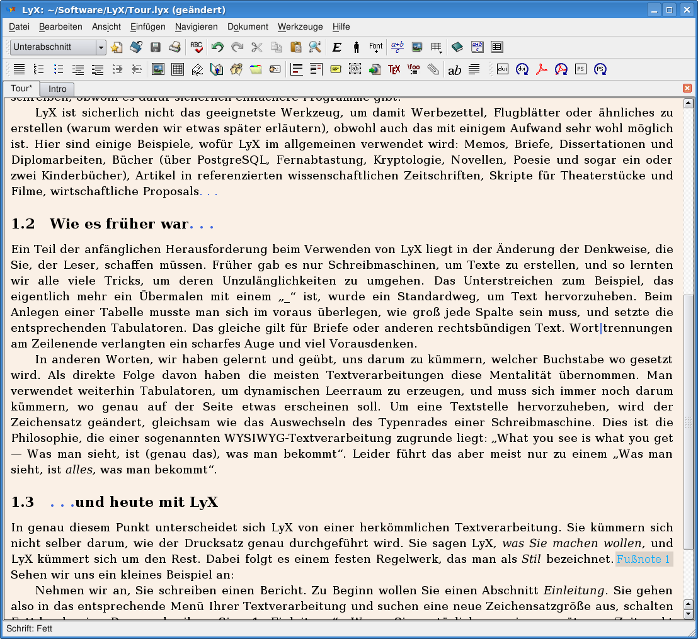Viewport: 698px width, 639px height.
Task: Open the Unterabschnitt paragraph style dropdown
Action: click(58, 47)
